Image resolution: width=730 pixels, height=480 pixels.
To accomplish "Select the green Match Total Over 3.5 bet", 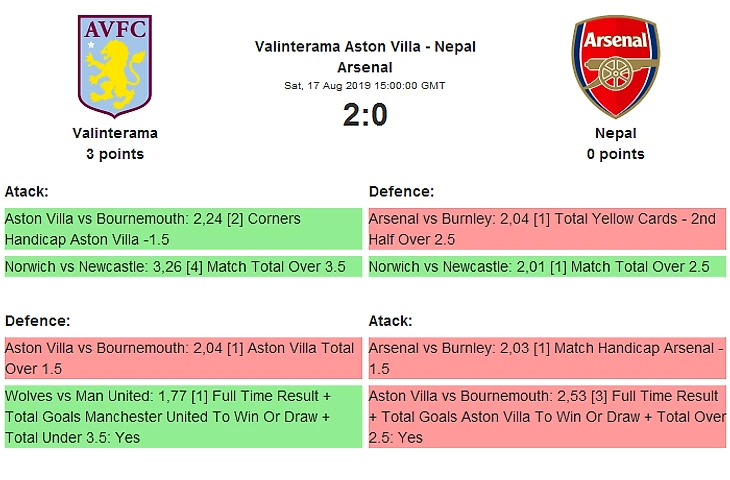I will point(182,267).
